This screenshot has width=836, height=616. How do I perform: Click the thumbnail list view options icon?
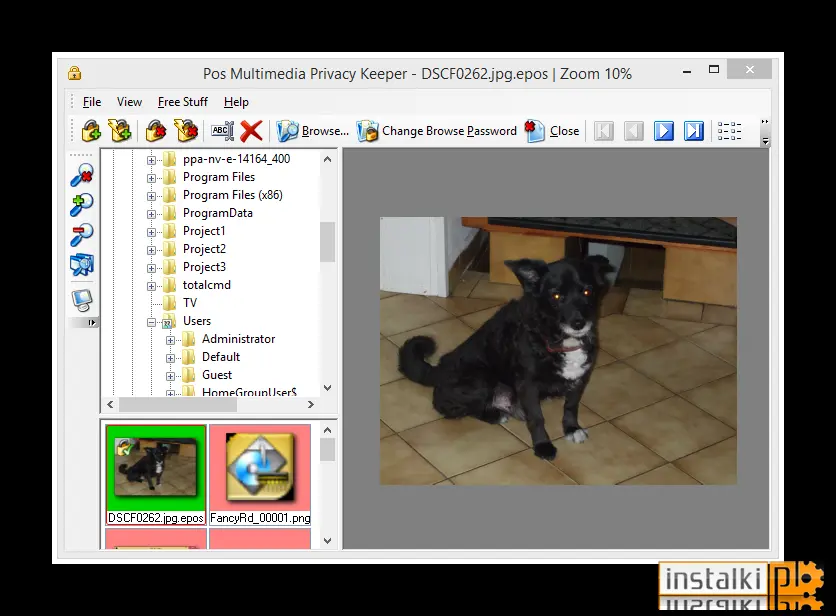[729, 131]
